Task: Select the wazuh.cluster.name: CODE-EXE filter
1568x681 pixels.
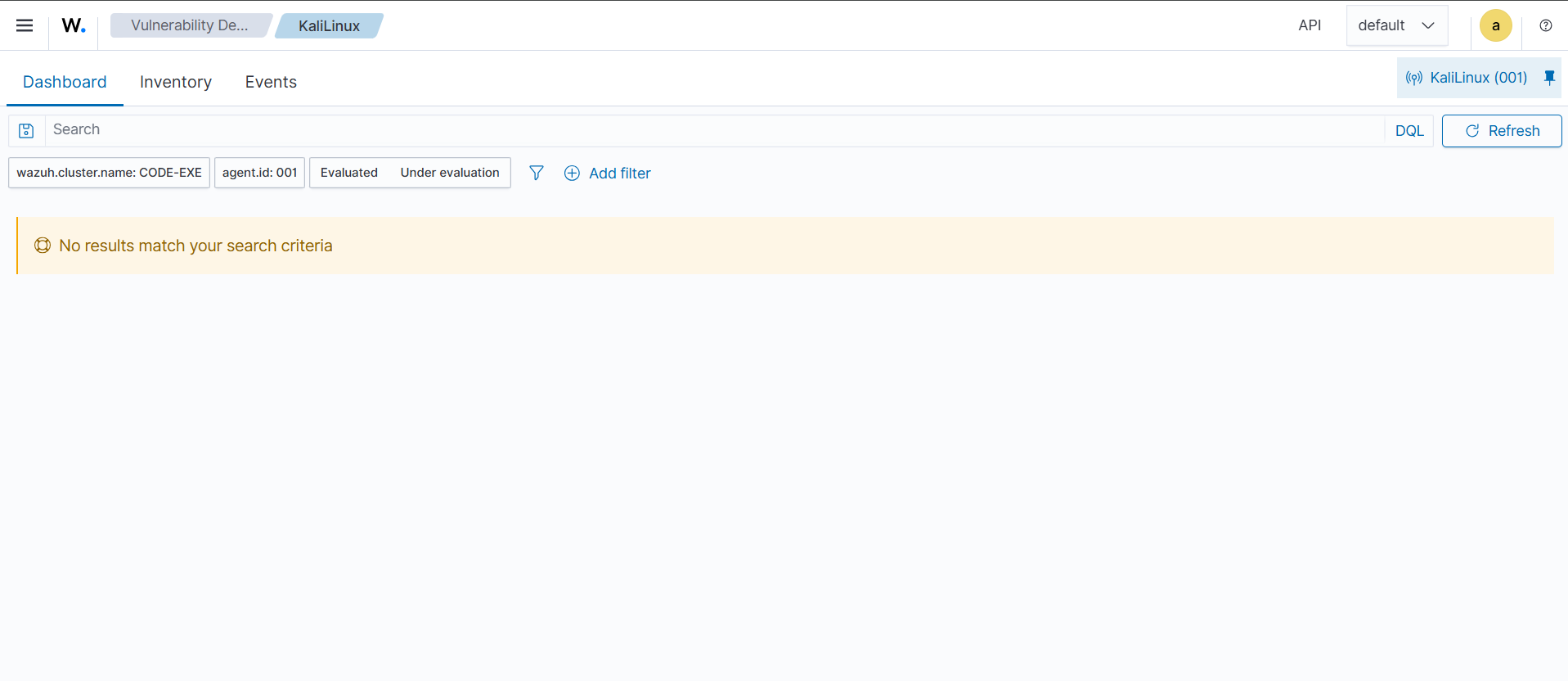Action: (109, 173)
